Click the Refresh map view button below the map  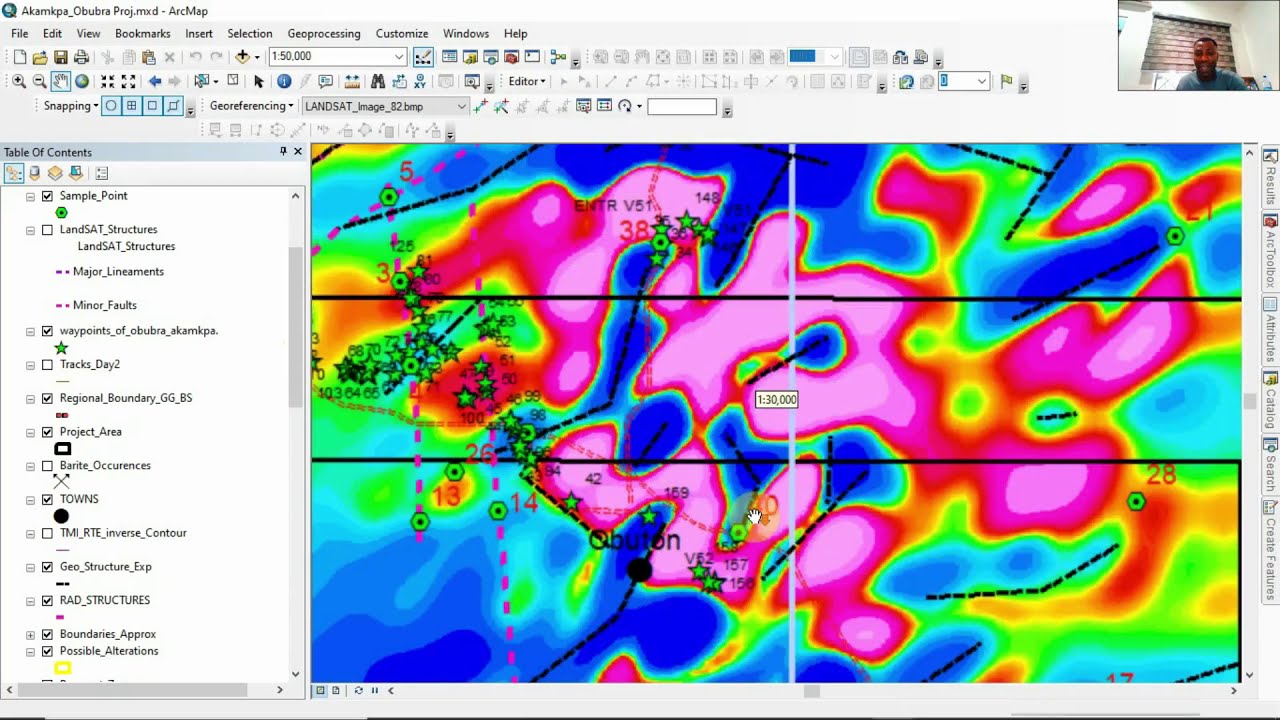coord(358,690)
